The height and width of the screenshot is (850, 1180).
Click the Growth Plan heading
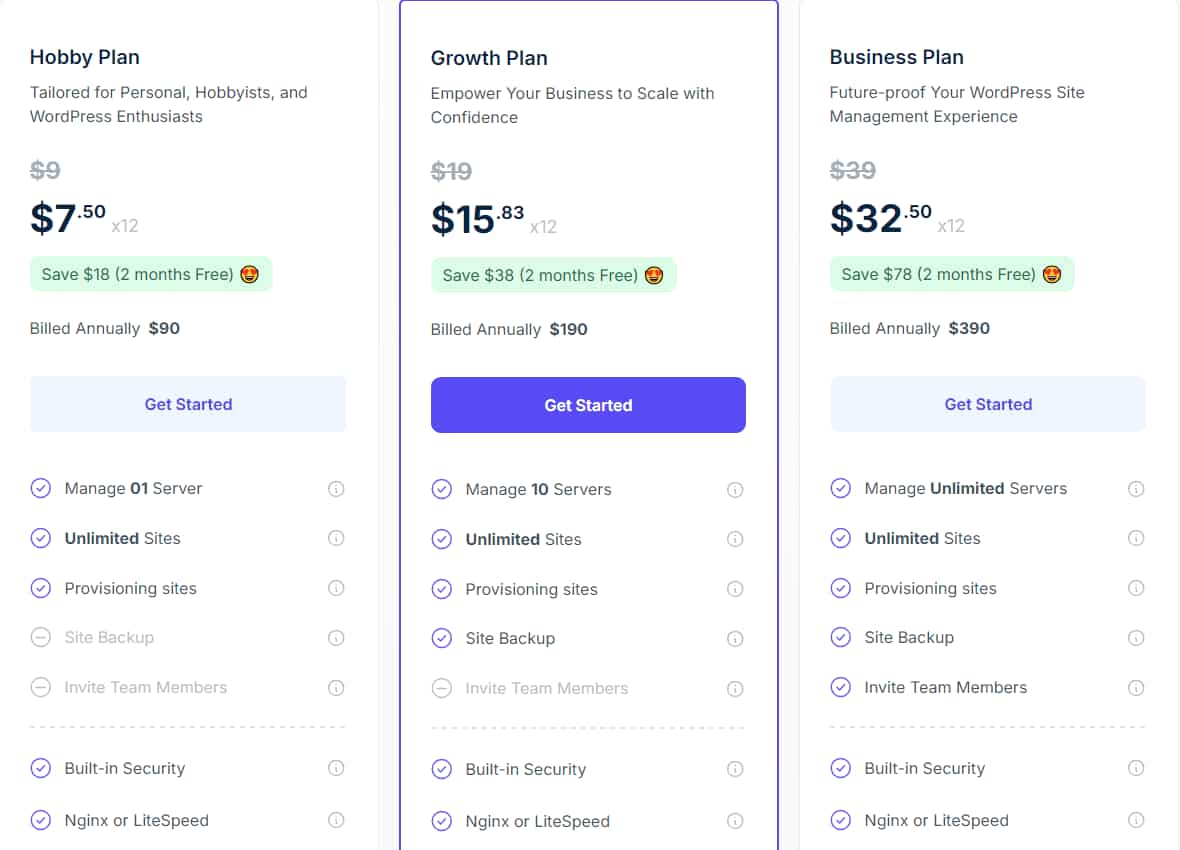click(x=489, y=58)
